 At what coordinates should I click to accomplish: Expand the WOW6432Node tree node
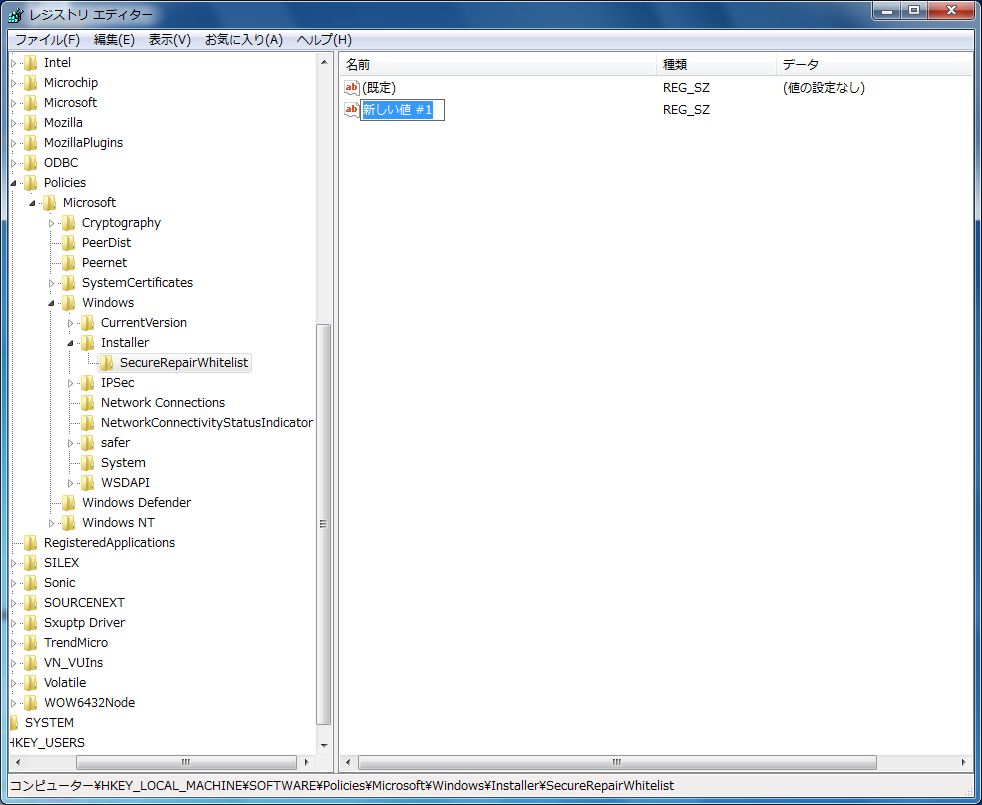pyautogui.click(x=14, y=703)
